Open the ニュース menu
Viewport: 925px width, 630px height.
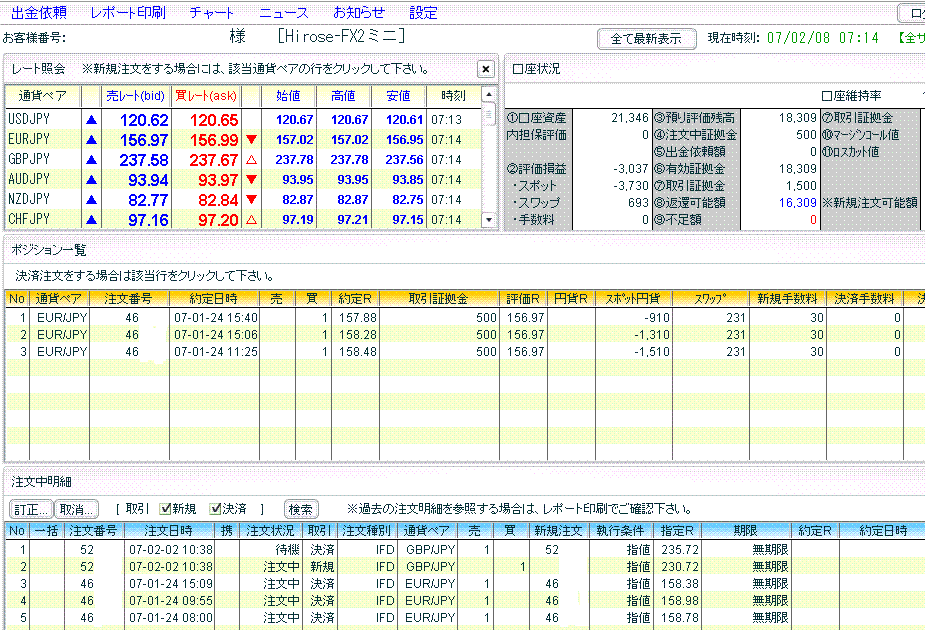point(284,12)
